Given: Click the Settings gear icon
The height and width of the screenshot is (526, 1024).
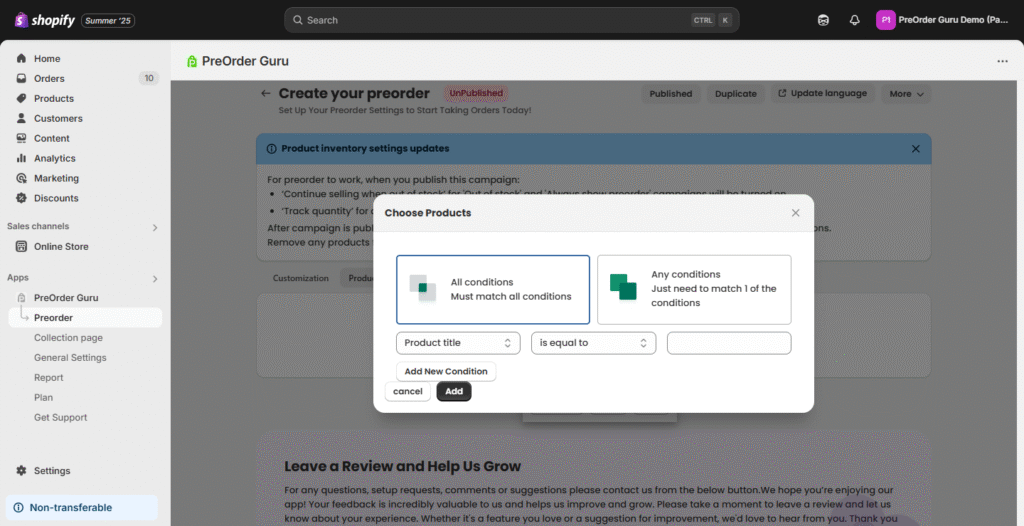Looking at the screenshot, I should 21,471.
